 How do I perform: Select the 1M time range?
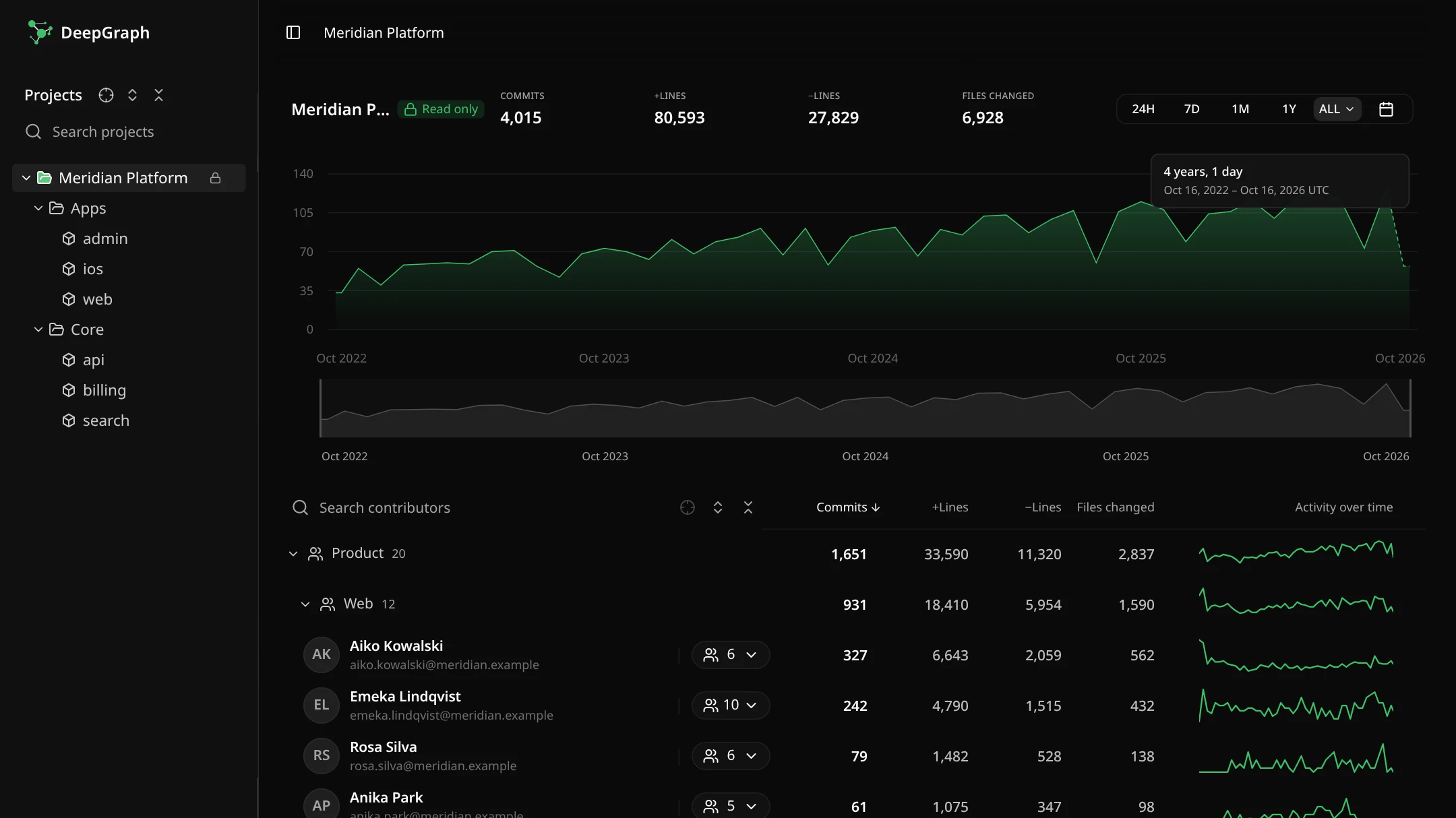point(1240,109)
